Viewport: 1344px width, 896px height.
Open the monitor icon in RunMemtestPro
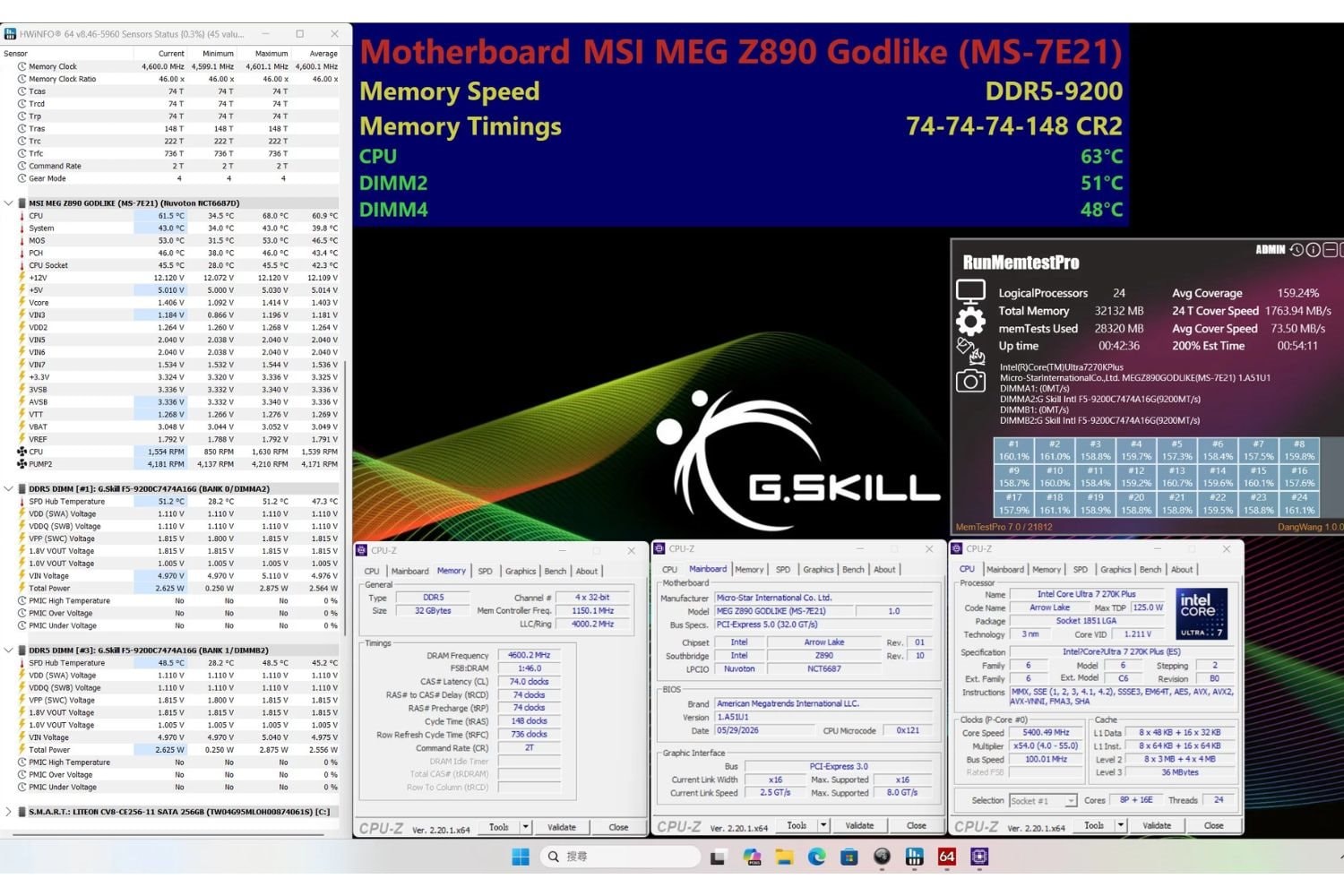pos(970,292)
